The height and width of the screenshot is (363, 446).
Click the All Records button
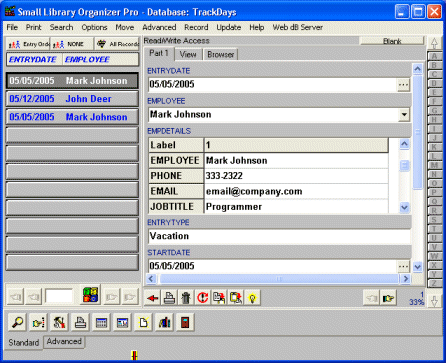click(x=117, y=44)
